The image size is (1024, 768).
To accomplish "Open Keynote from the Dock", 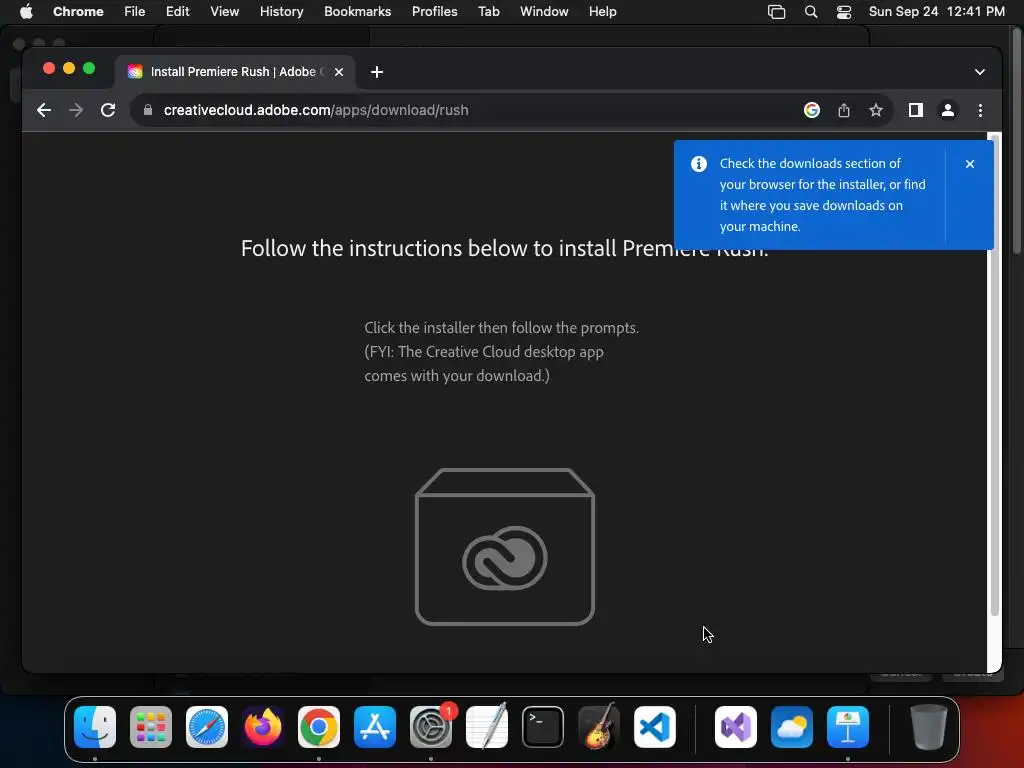I will coord(848,727).
